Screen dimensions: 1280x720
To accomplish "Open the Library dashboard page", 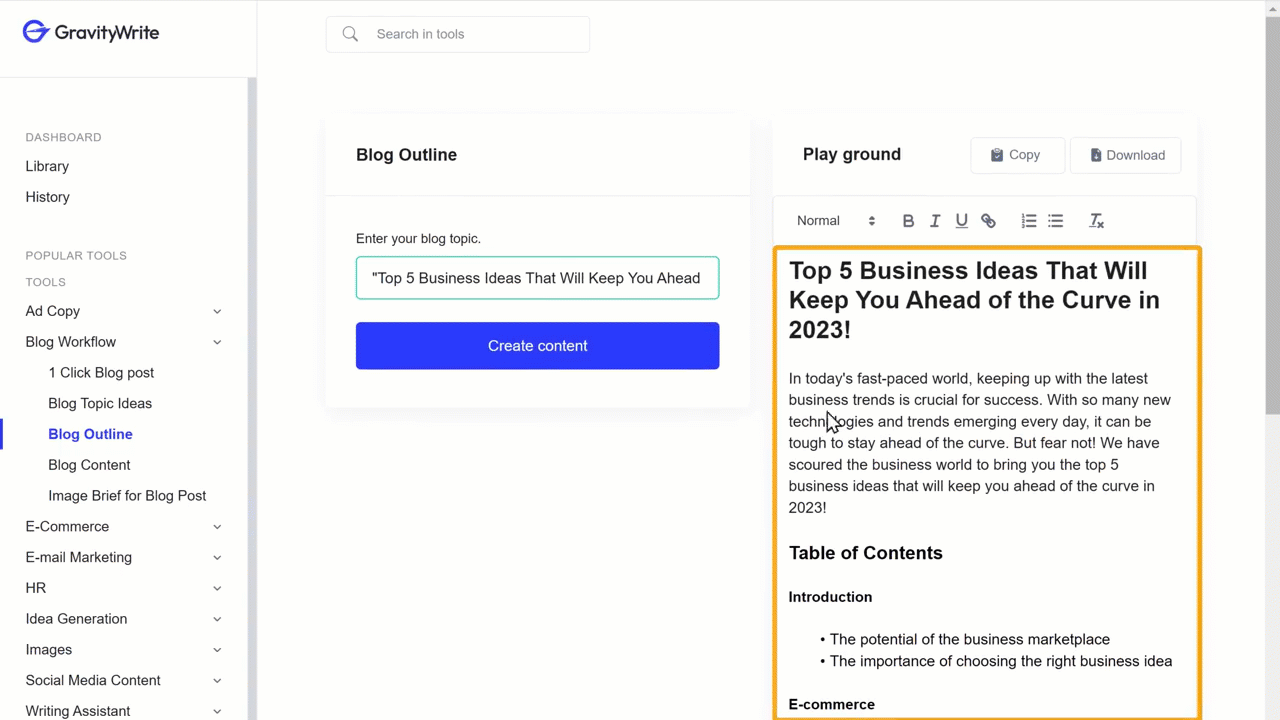I will [47, 166].
